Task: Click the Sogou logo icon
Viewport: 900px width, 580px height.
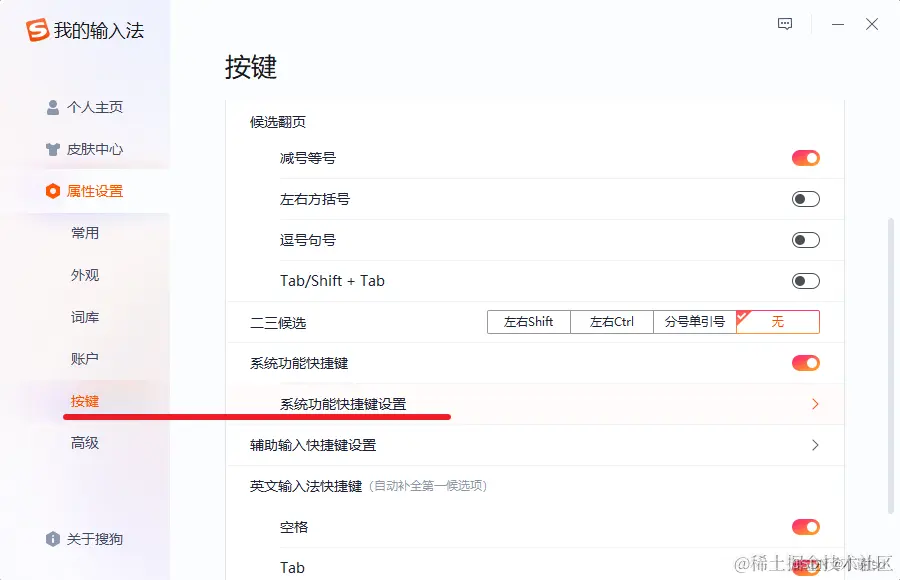Action: [37, 30]
